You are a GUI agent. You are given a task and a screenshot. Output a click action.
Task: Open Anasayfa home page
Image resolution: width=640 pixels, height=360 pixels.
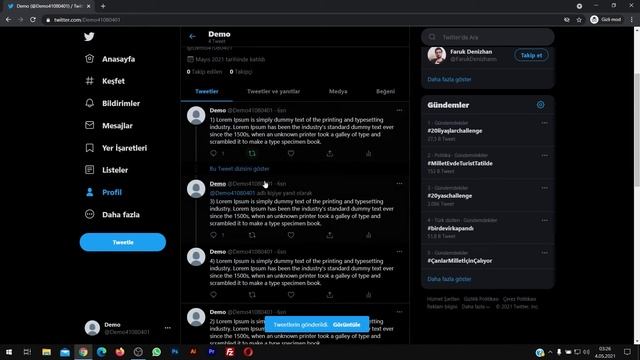pyautogui.click(x=110, y=59)
